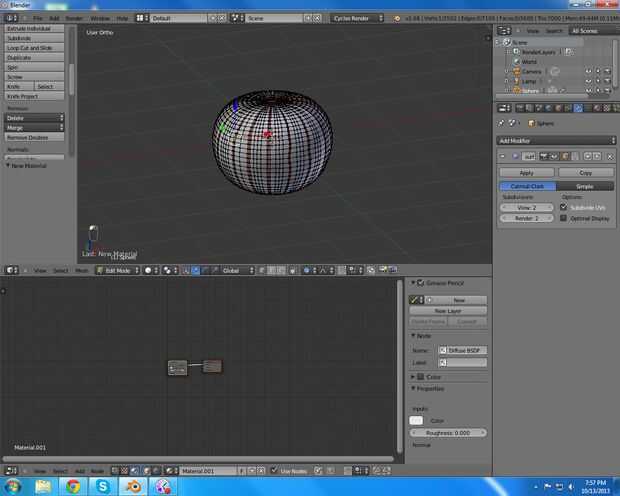Click the outliner editor type icon
Screen dimensions: 620x496
pos(504,31)
